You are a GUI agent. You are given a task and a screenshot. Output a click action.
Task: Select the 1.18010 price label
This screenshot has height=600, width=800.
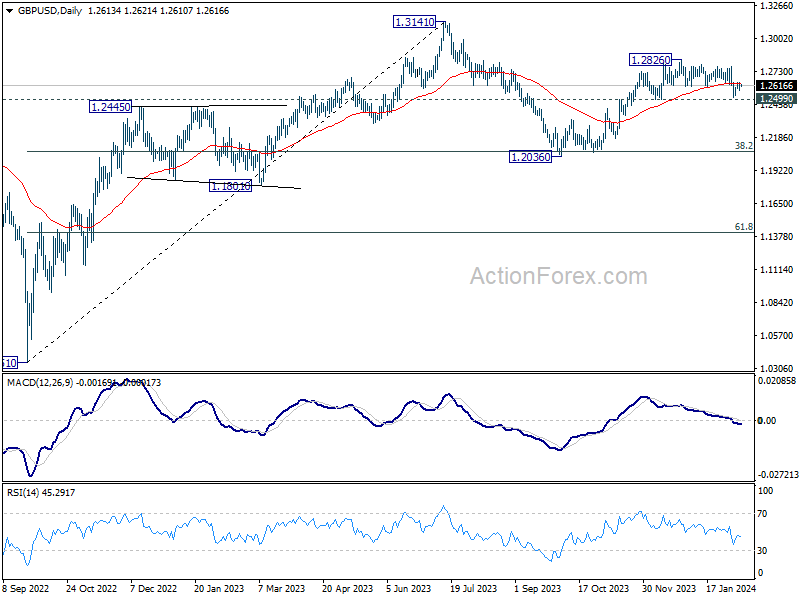231,186
